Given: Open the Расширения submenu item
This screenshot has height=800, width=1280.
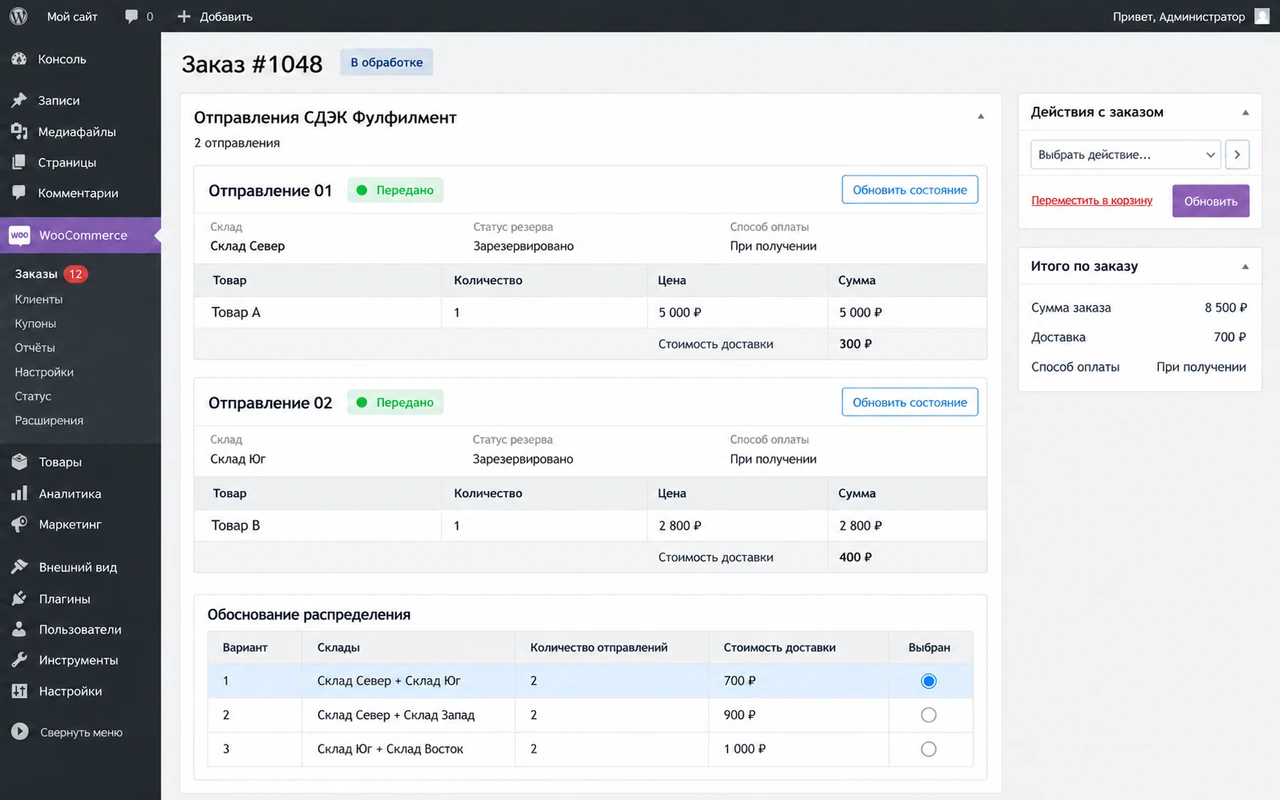Looking at the screenshot, I should pos(49,420).
